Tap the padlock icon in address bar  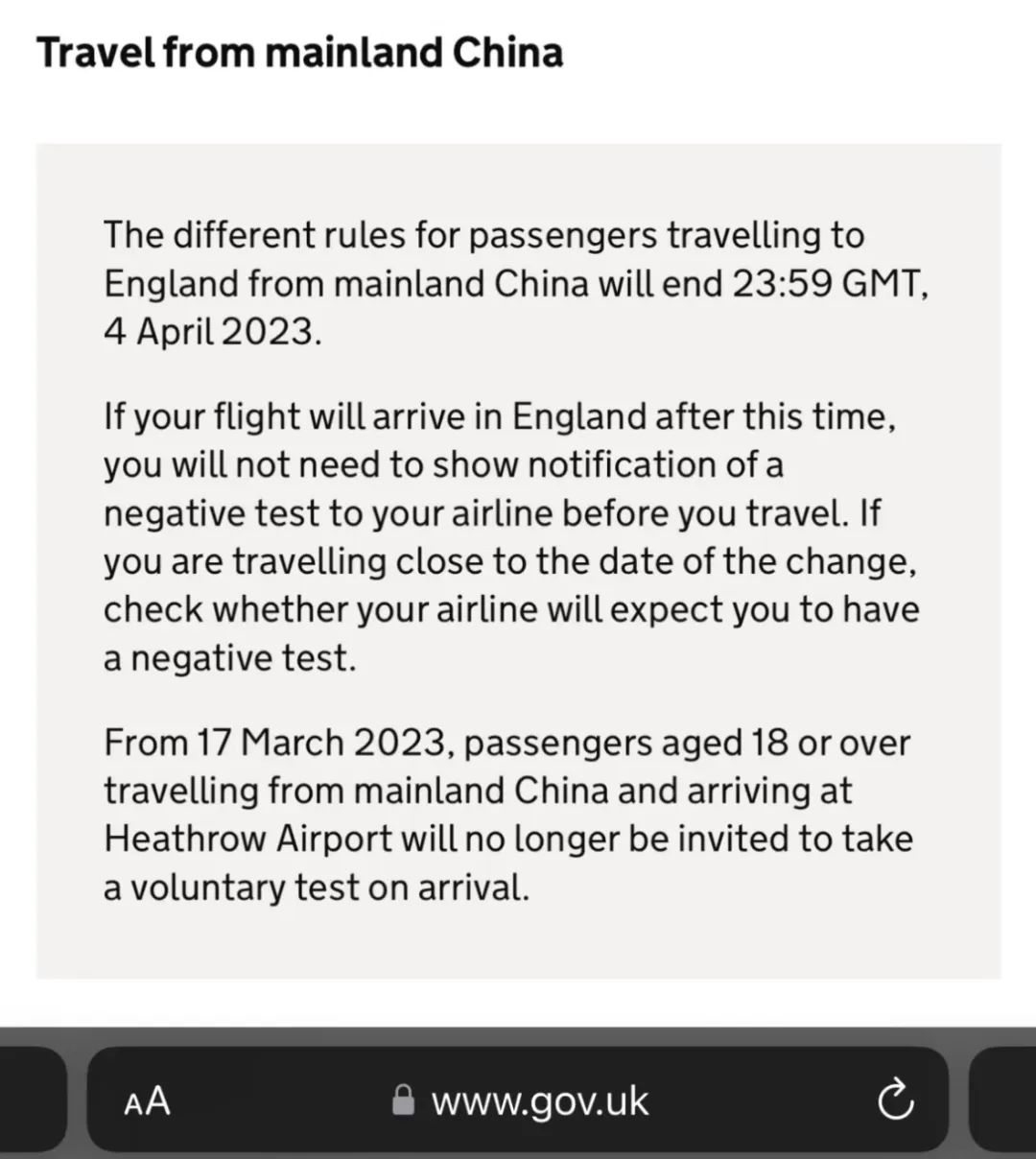point(404,1100)
